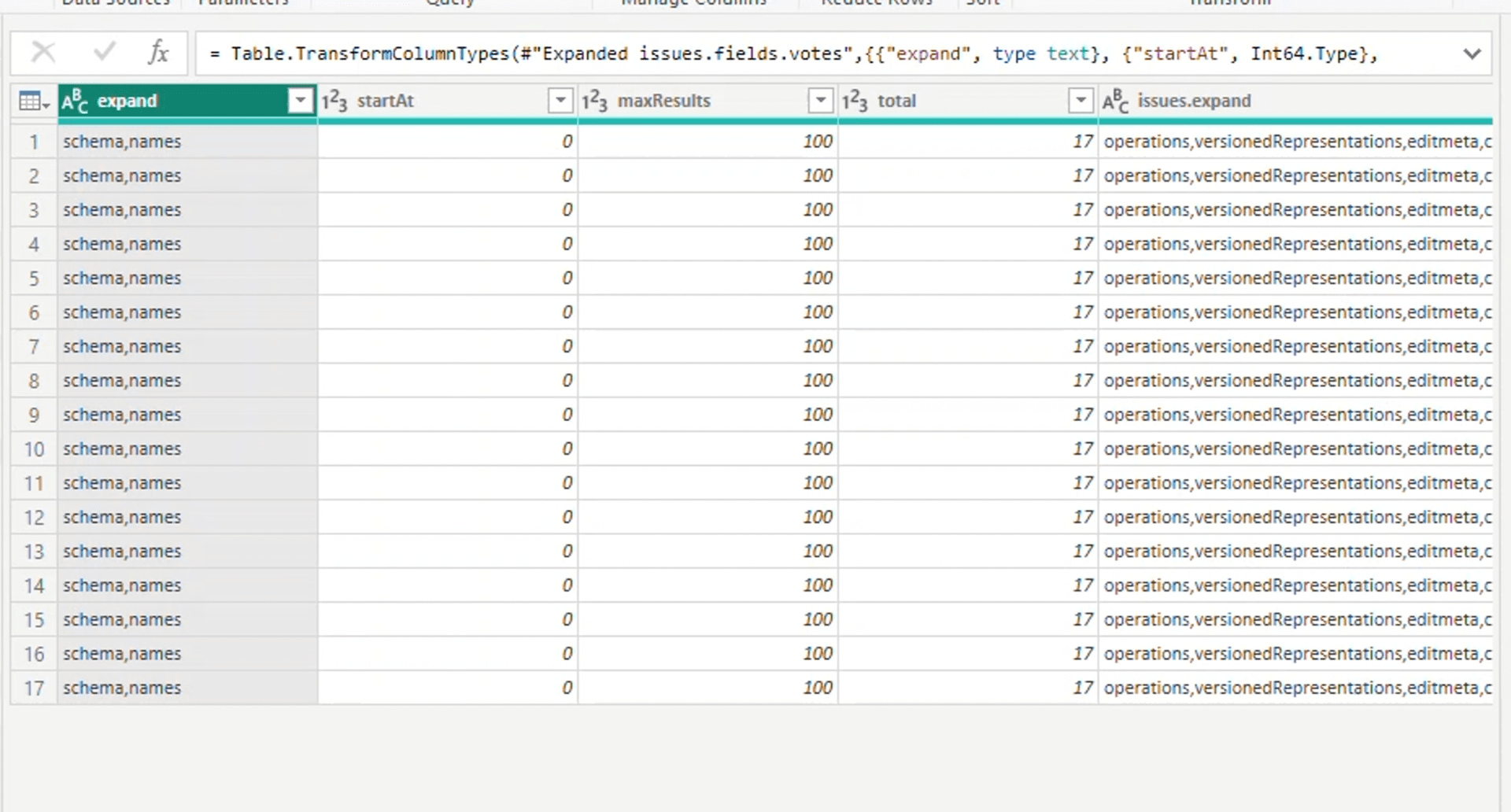Screen dimensions: 1511x812
Task: Open the table context menu icon
Action: tap(31, 101)
